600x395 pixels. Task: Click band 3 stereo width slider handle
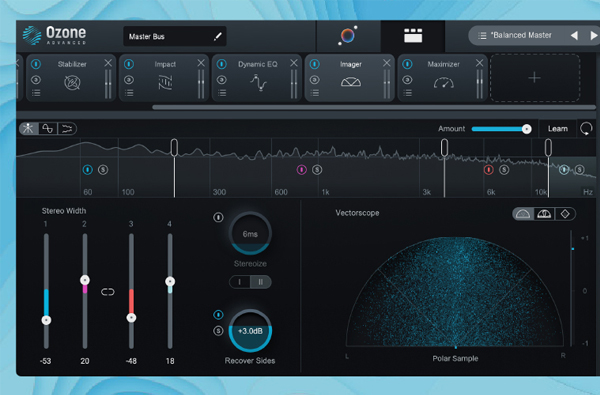(x=131, y=318)
